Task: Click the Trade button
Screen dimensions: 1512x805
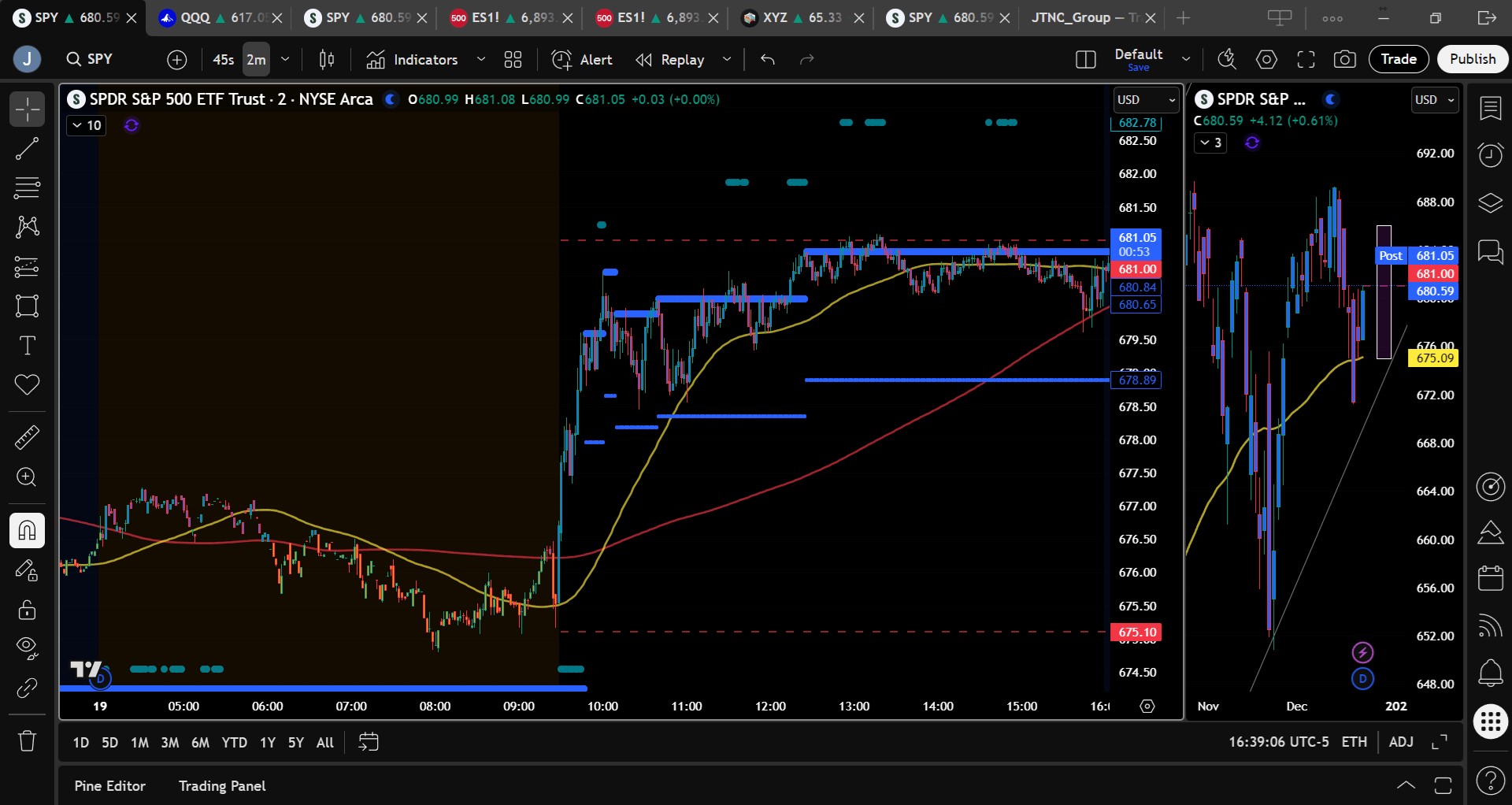Action: coord(1399,59)
